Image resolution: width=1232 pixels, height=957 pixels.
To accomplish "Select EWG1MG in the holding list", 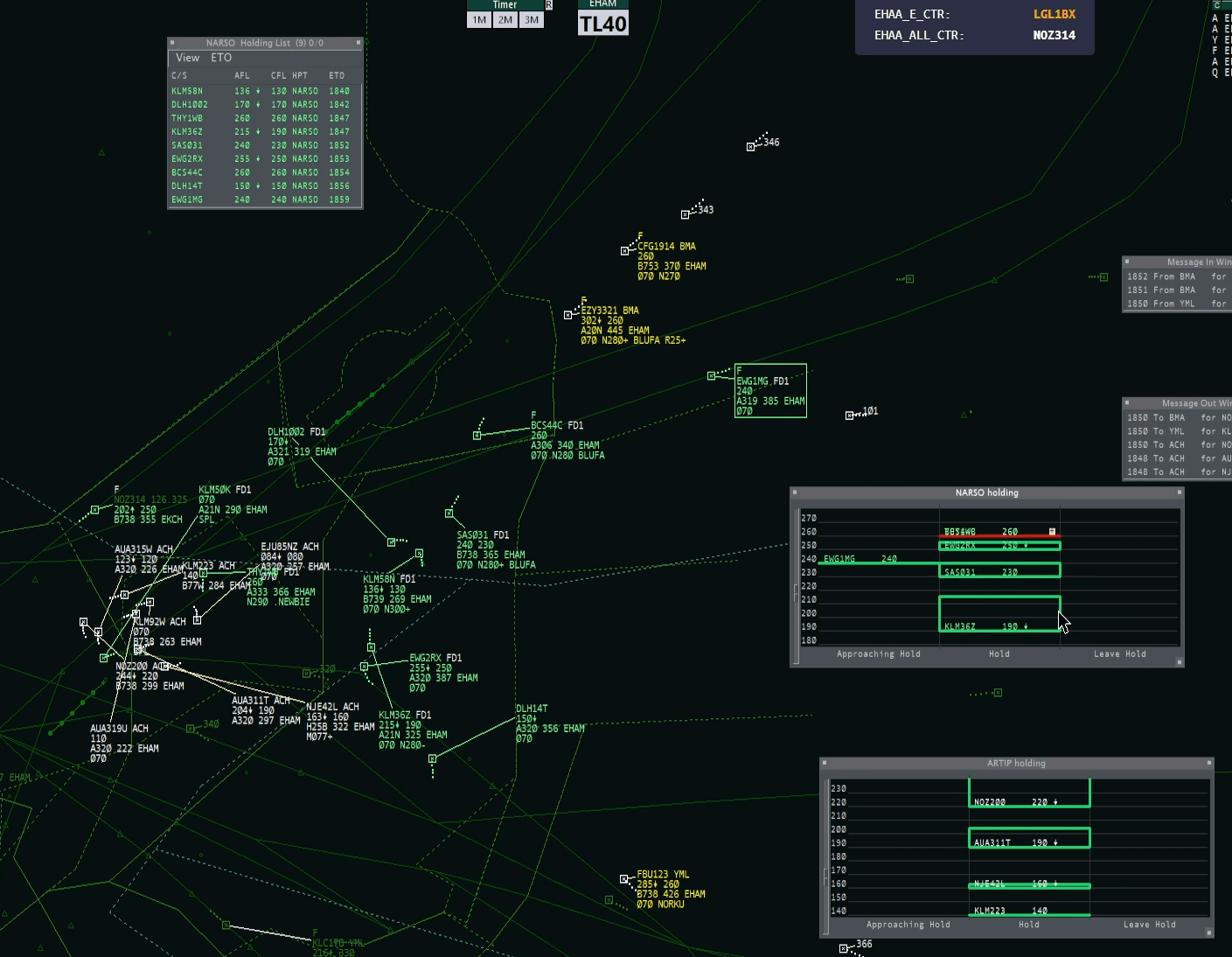I will (x=265, y=199).
